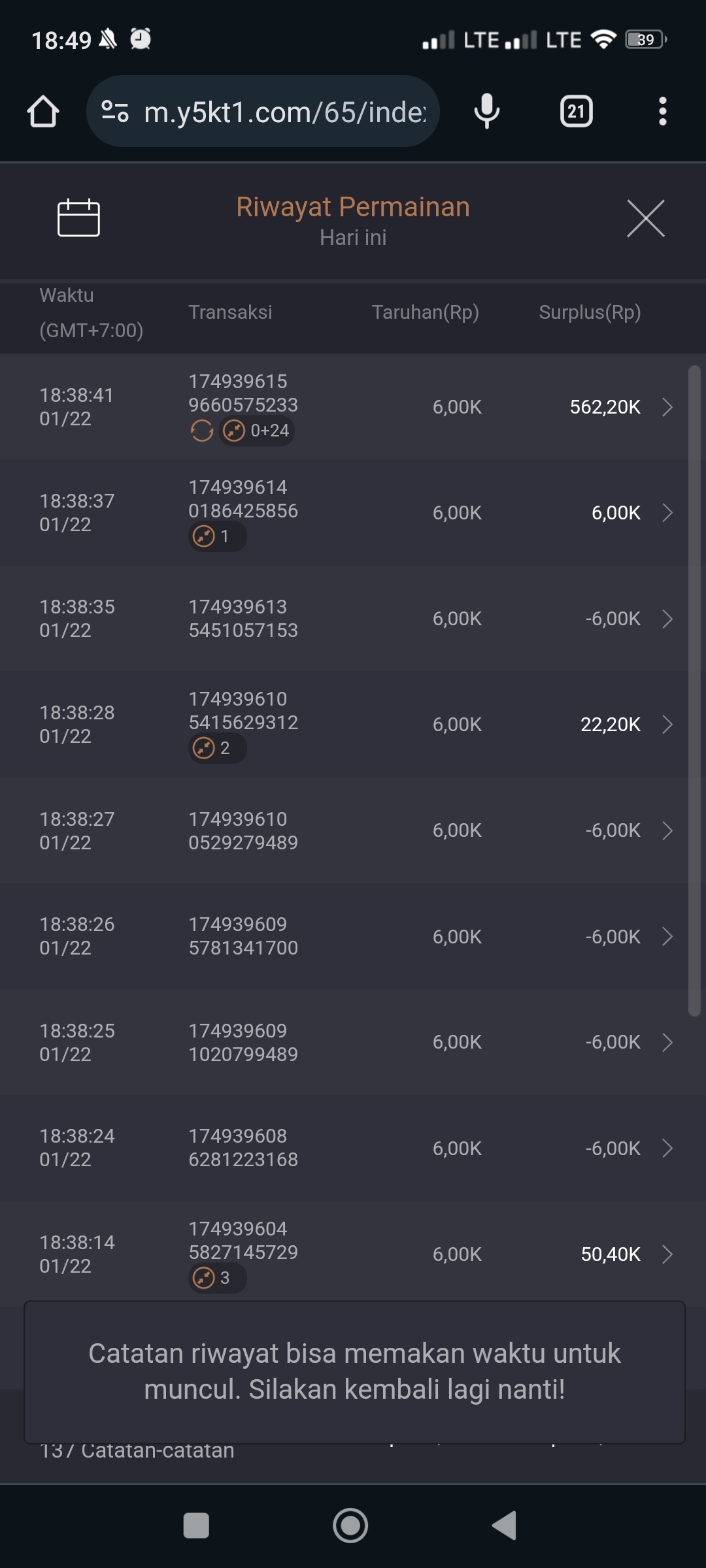Tap the voice search microphone icon

point(486,112)
